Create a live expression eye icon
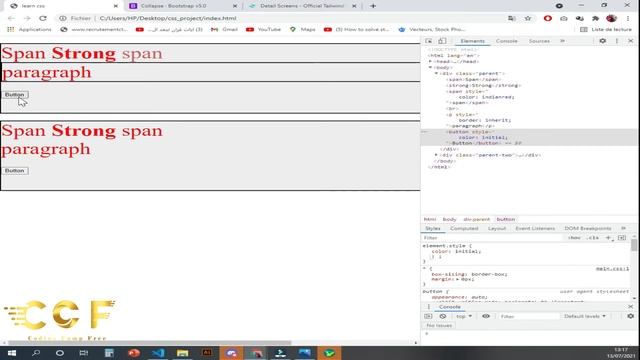Image resolution: width=640 pixels, height=360 pixels. pos(486,316)
